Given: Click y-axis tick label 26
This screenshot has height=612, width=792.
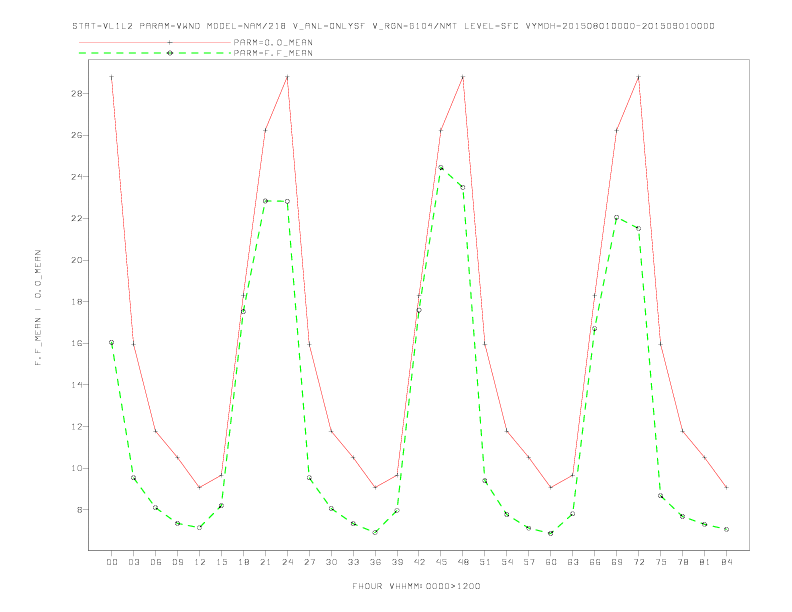Looking at the screenshot, I should pos(77,135).
